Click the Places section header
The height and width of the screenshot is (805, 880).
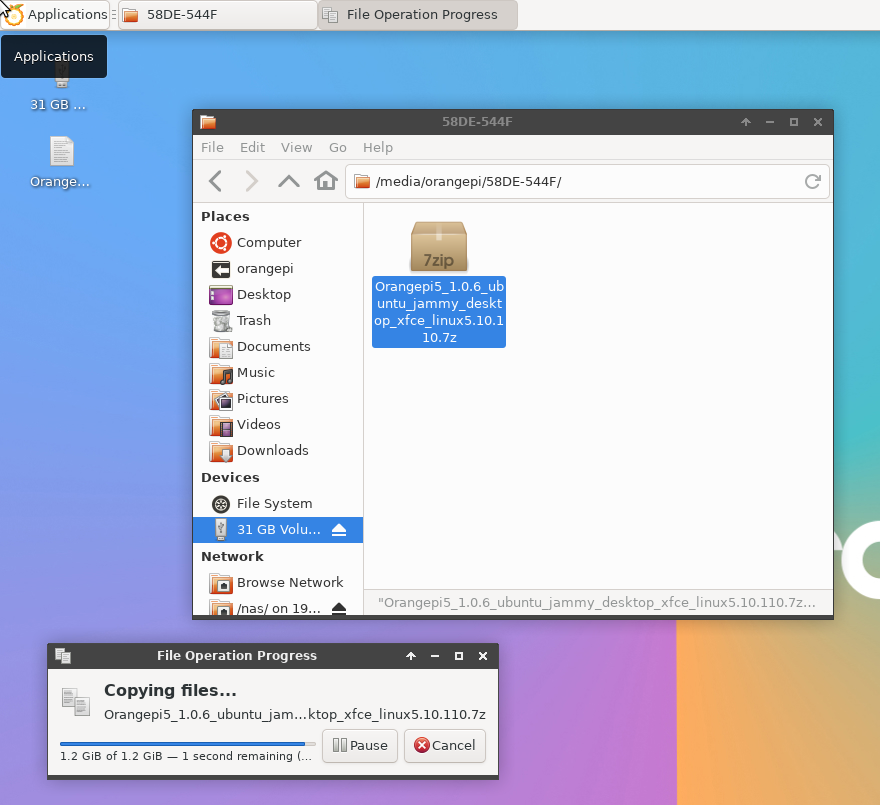point(225,217)
